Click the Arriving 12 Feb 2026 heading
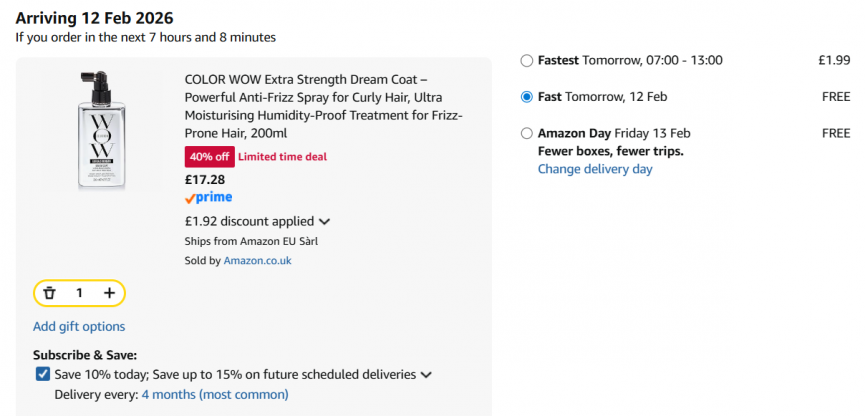 coord(94,18)
